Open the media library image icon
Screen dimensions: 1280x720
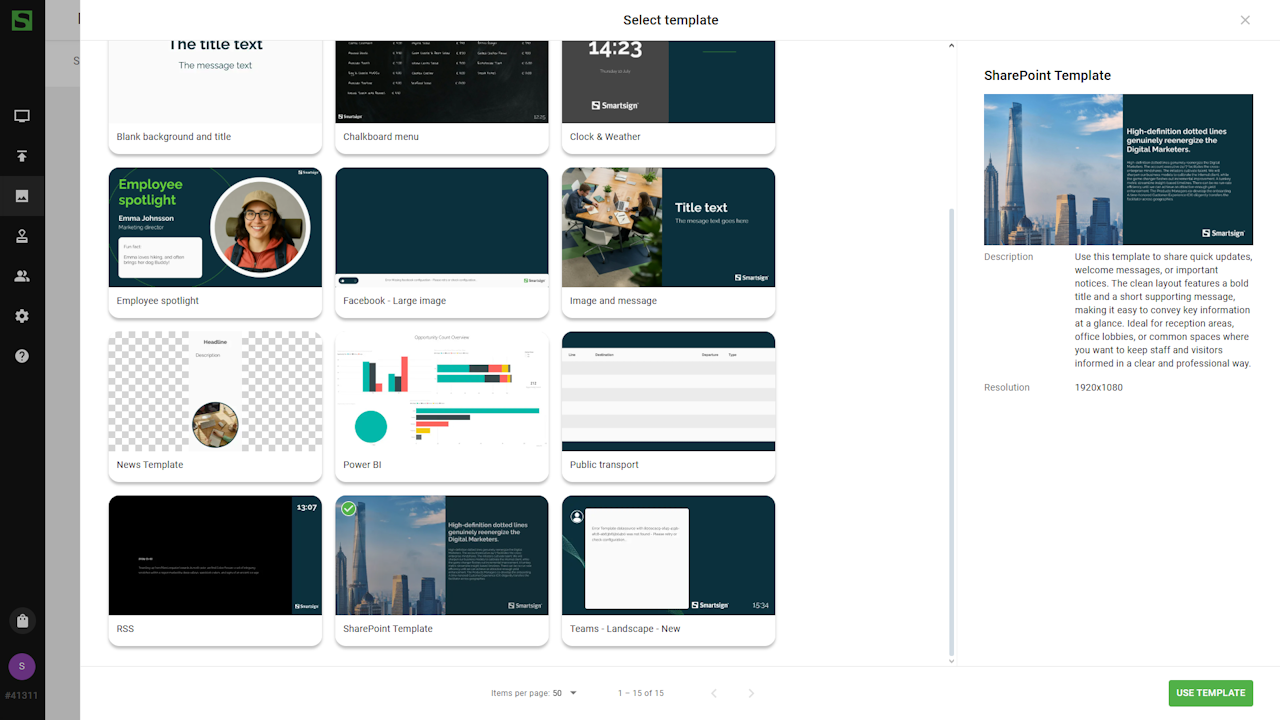coord(22,196)
